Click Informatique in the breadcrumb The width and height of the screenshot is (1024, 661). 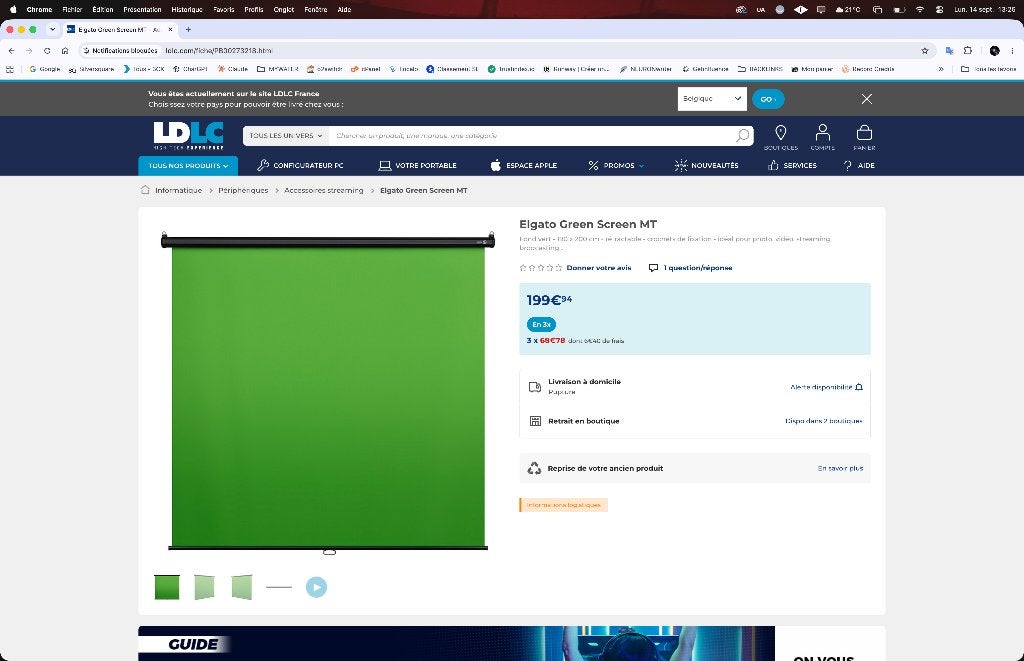pos(178,190)
